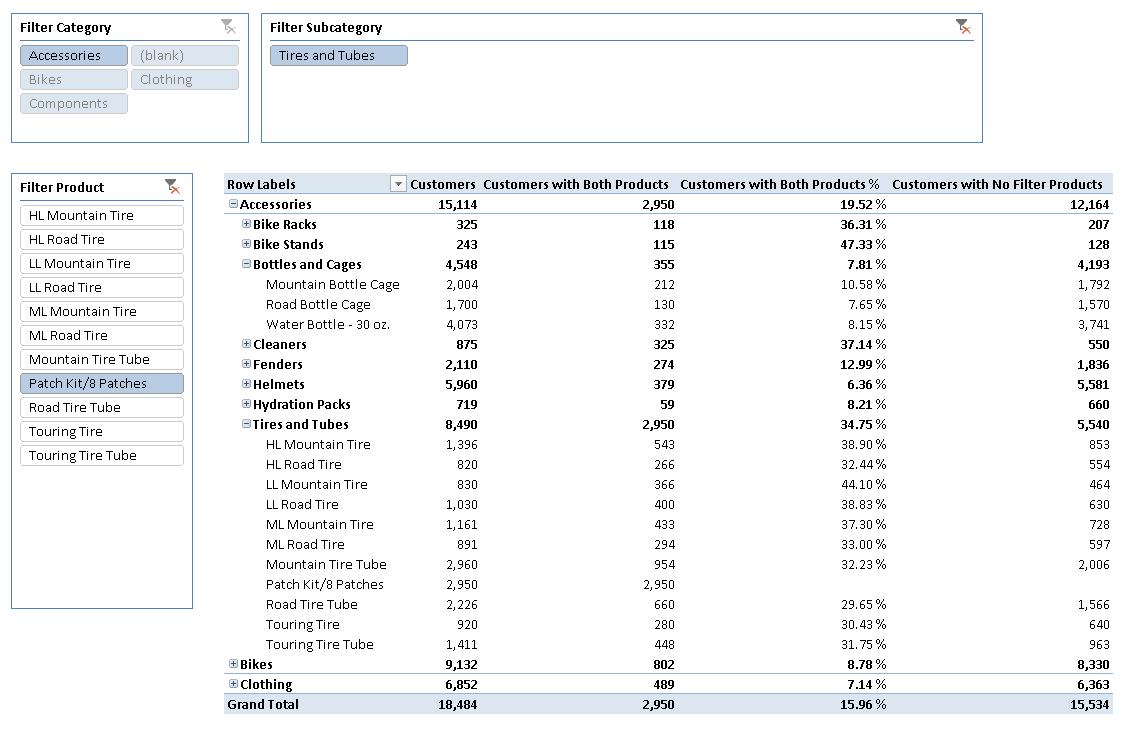This screenshot has height=730, width=1125.
Task: Expand the Bike Stands row
Action: 246,244
